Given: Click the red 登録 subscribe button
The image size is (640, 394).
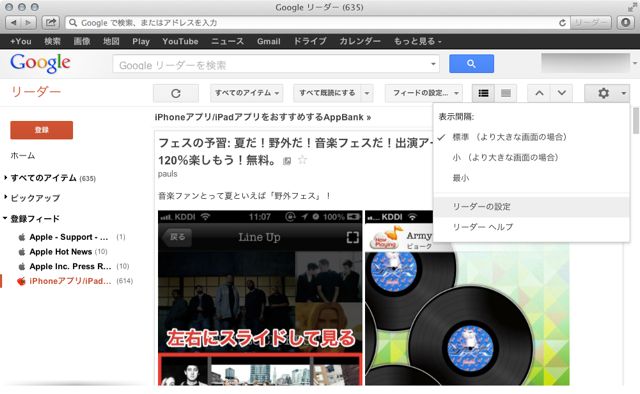Looking at the screenshot, I should (x=42, y=130).
